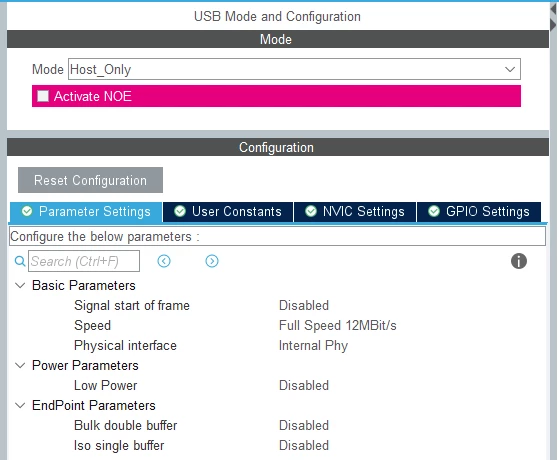Collapse the Power Parameters section

[20, 366]
